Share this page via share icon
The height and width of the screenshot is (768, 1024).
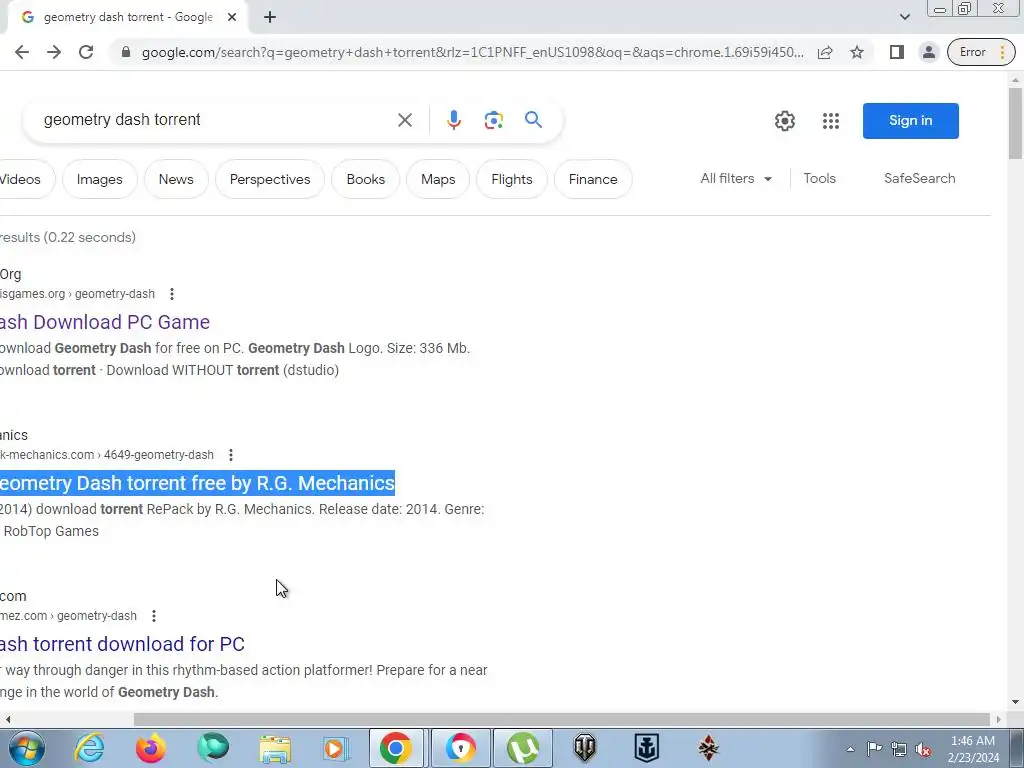(x=825, y=52)
